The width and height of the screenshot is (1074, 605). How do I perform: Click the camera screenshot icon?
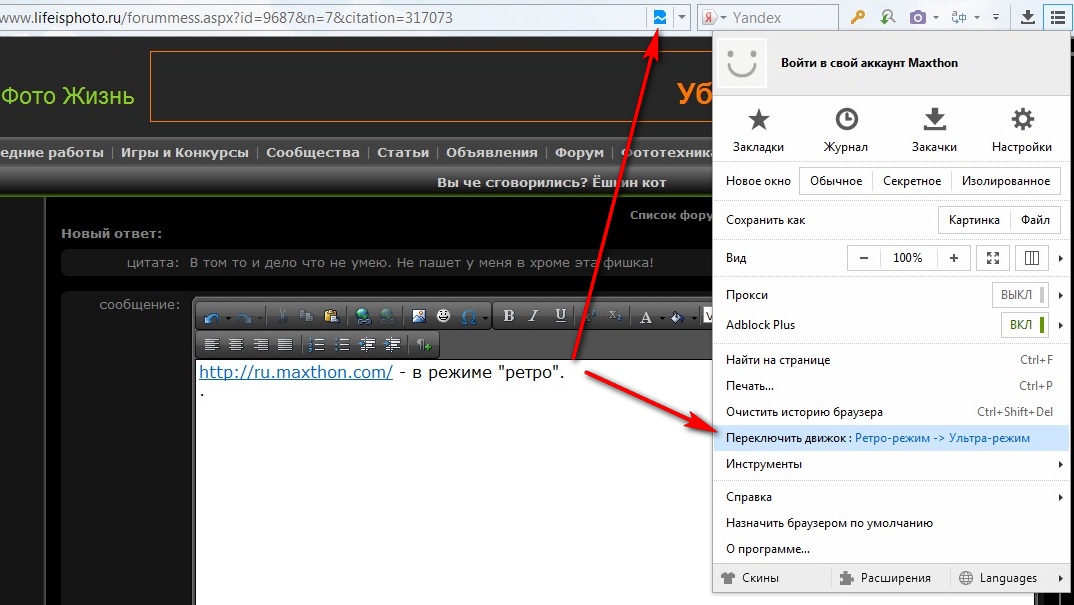click(x=917, y=17)
